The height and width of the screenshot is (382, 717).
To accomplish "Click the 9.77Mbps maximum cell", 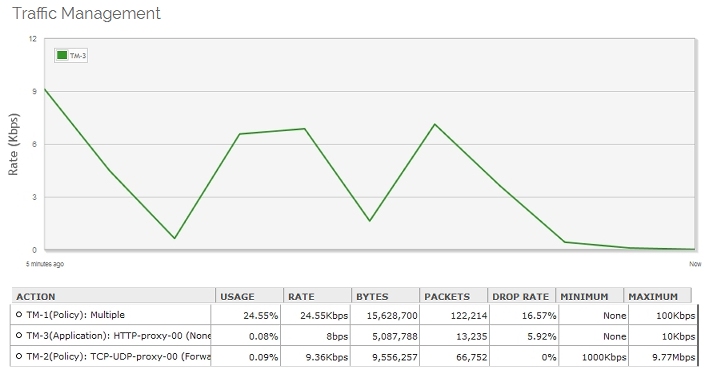I will (x=663, y=357).
